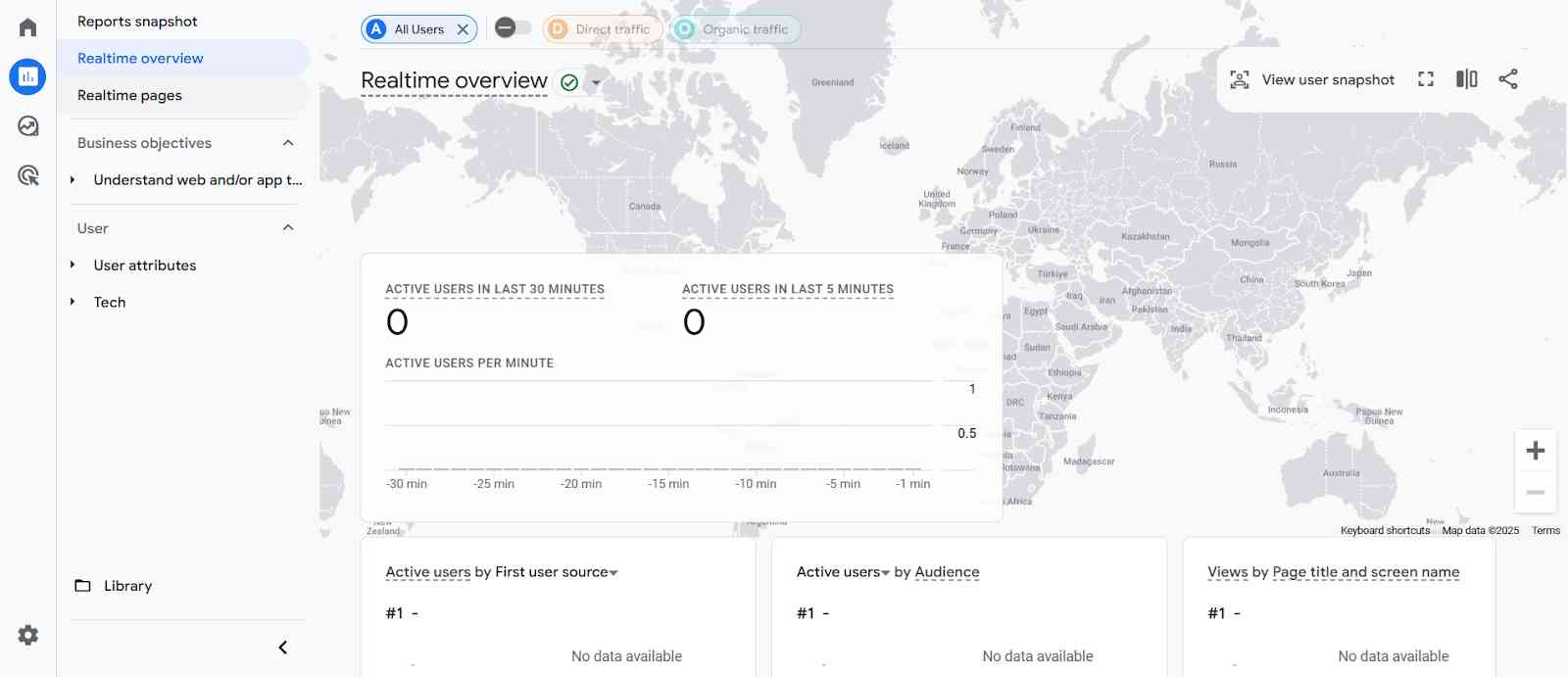Screen dimensions: 1568x677
Task: Collapse the navigation panel chevron
Action: click(x=282, y=648)
